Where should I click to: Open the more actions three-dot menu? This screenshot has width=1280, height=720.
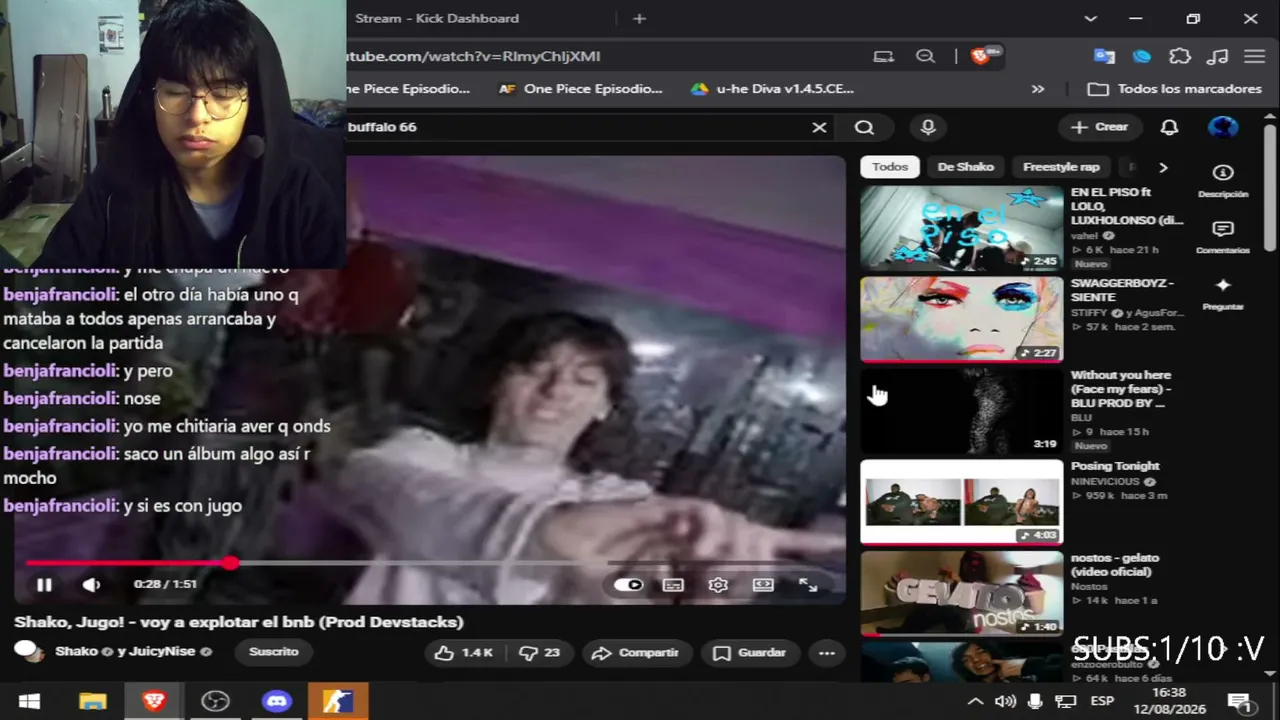(x=826, y=653)
